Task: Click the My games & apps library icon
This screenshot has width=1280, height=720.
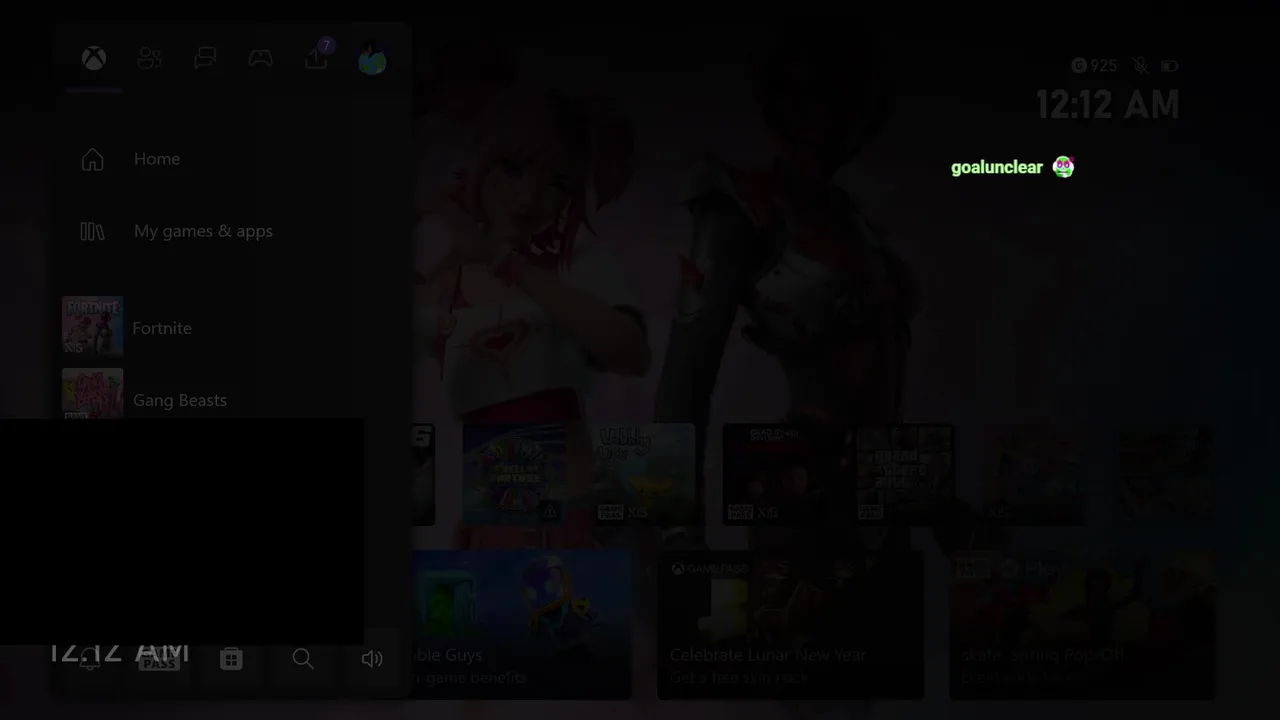Action: pyautogui.click(x=92, y=231)
